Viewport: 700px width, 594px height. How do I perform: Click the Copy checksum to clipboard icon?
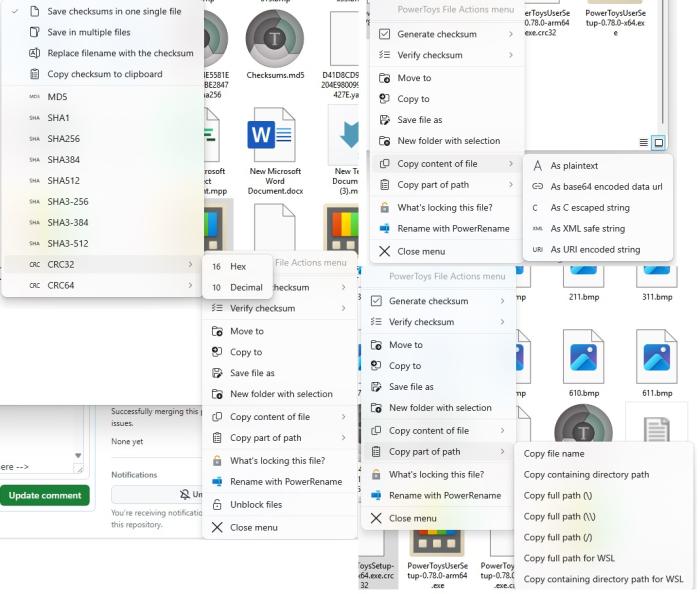point(34,74)
